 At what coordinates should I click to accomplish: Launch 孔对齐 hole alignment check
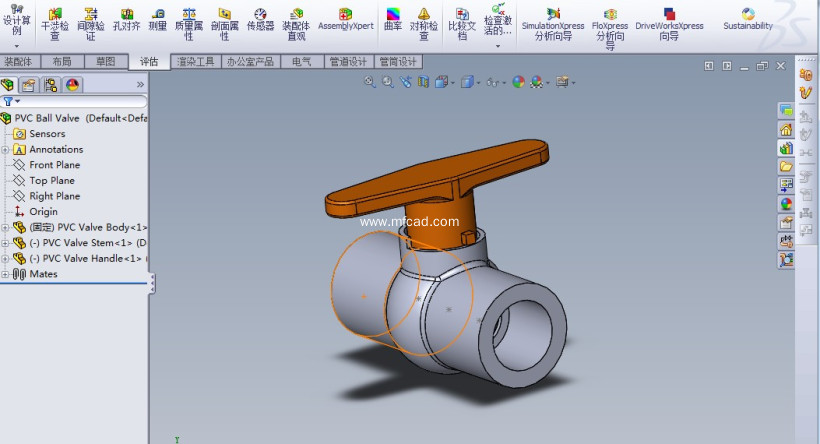[x=127, y=19]
